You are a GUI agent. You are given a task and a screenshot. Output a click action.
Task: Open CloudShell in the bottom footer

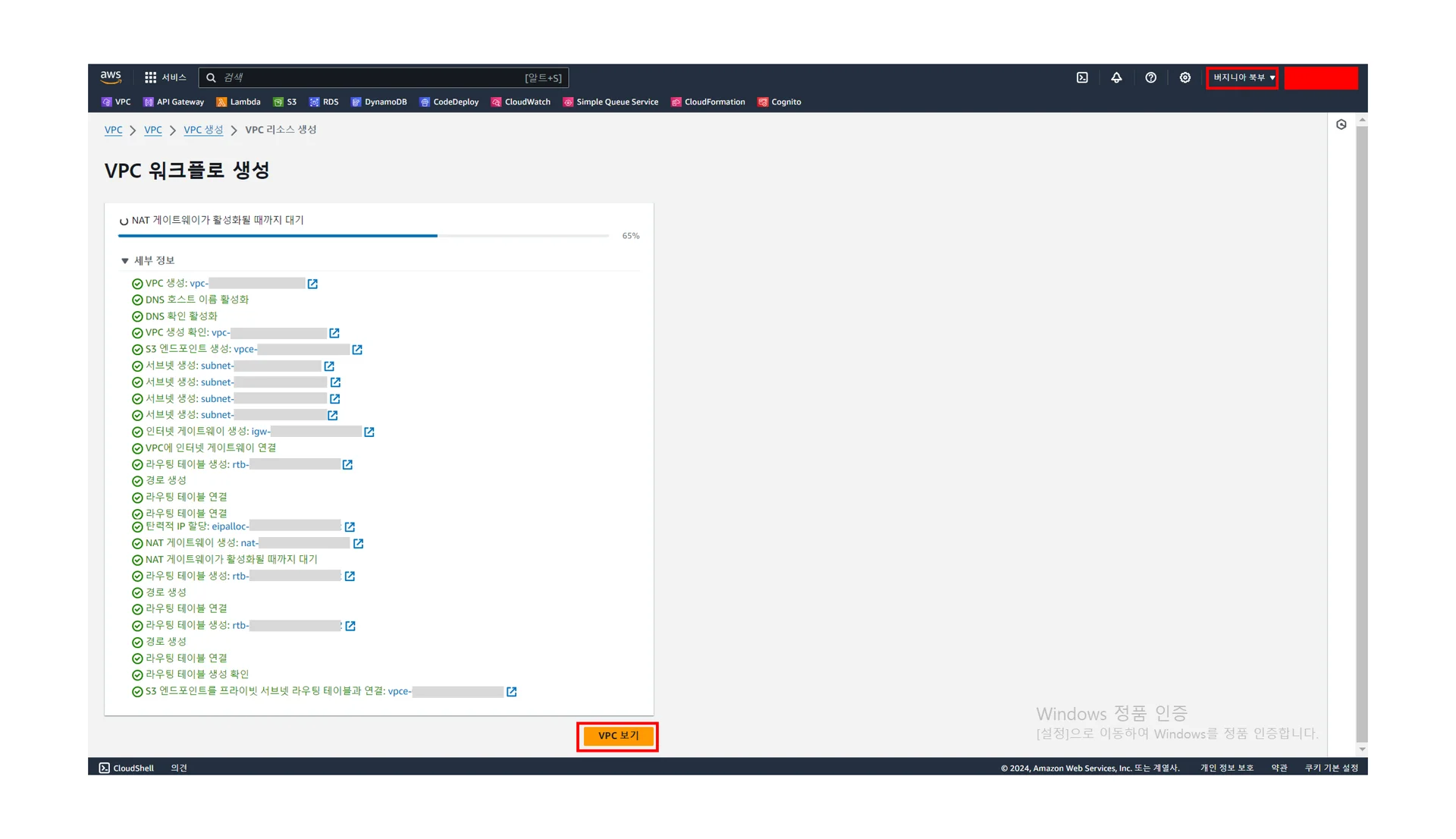[127, 768]
